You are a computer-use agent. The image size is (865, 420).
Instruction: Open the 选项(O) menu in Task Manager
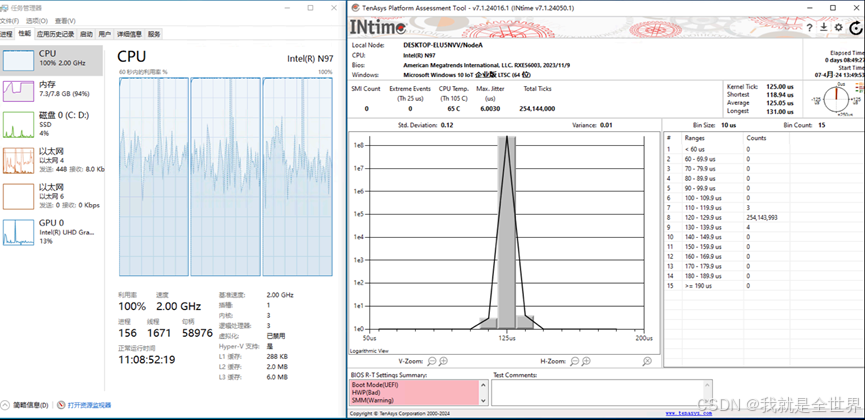(x=37, y=21)
